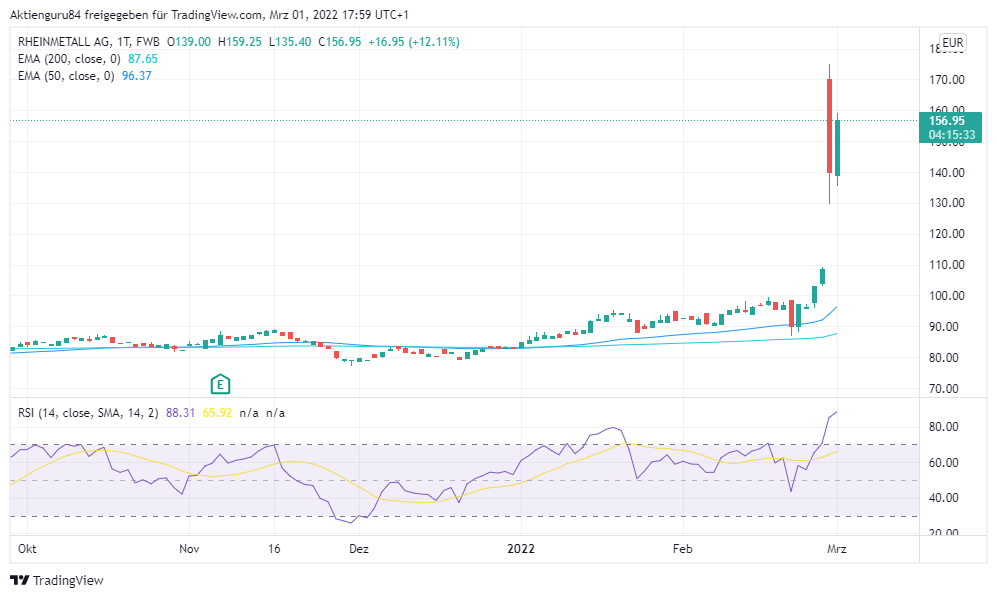The height and width of the screenshot is (598, 997).
Task: Select the RHEINMETALL AG symbol title
Action: coord(64,42)
